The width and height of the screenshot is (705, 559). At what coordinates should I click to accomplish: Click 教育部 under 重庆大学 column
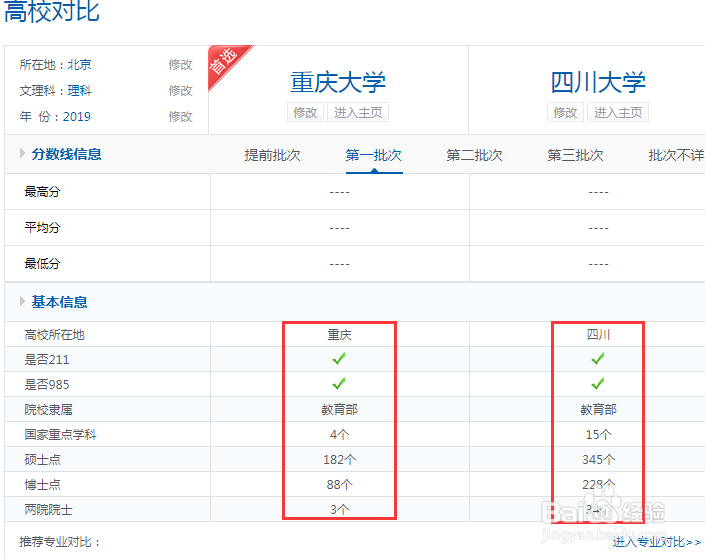[x=339, y=410]
